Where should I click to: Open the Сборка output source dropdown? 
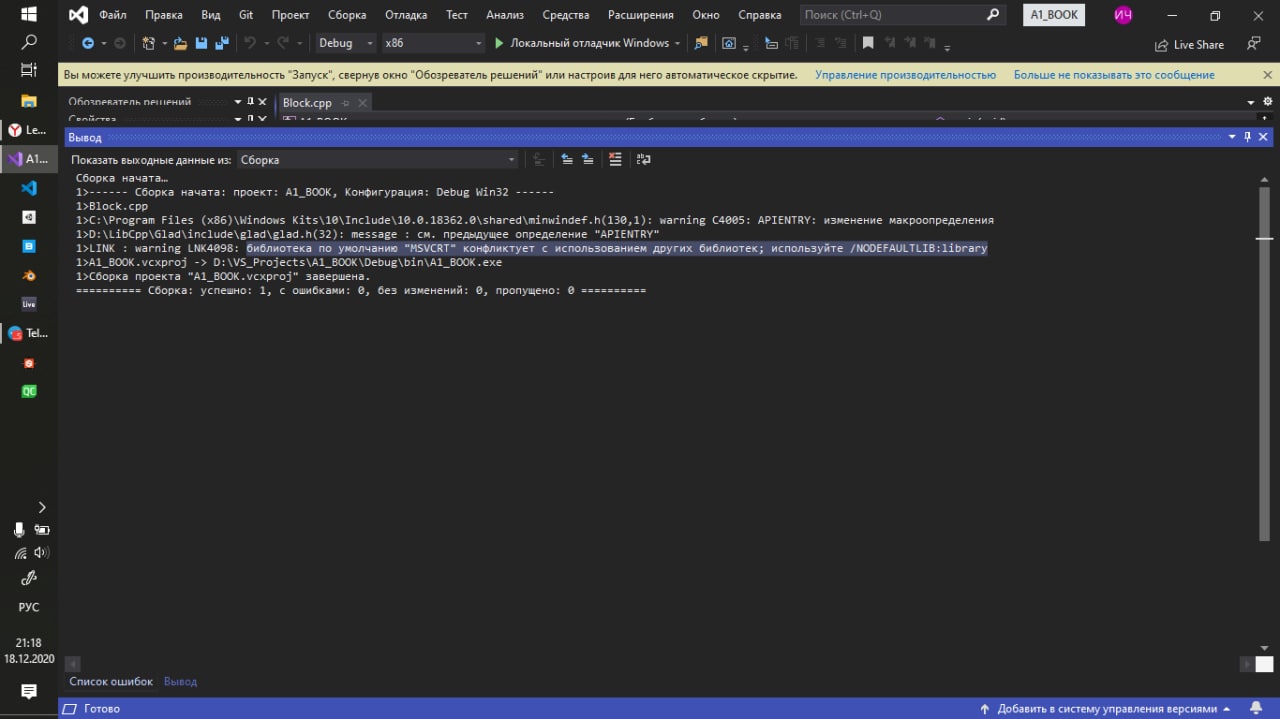pos(377,160)
